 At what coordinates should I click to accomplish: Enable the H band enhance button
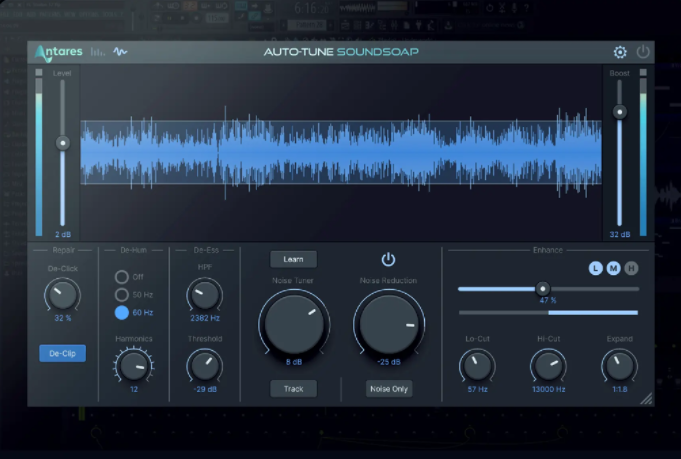[630, 268]
